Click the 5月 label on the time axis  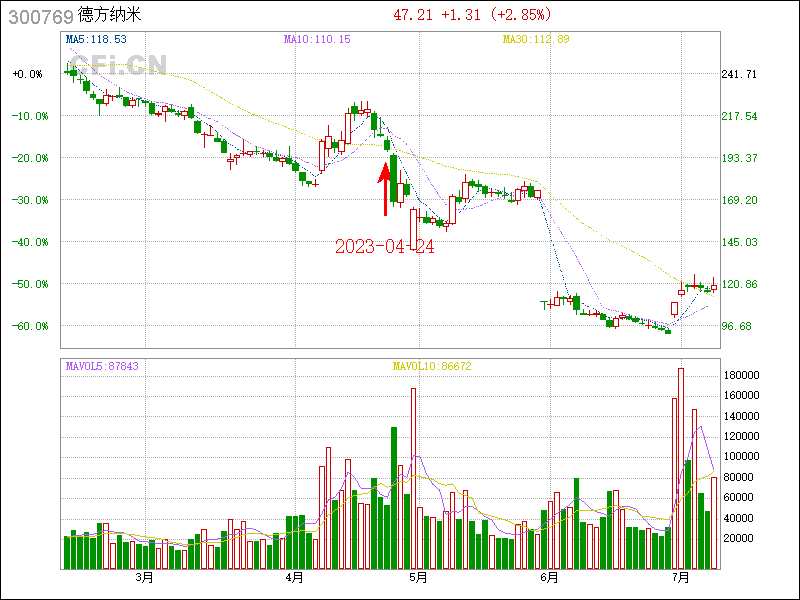419,577
